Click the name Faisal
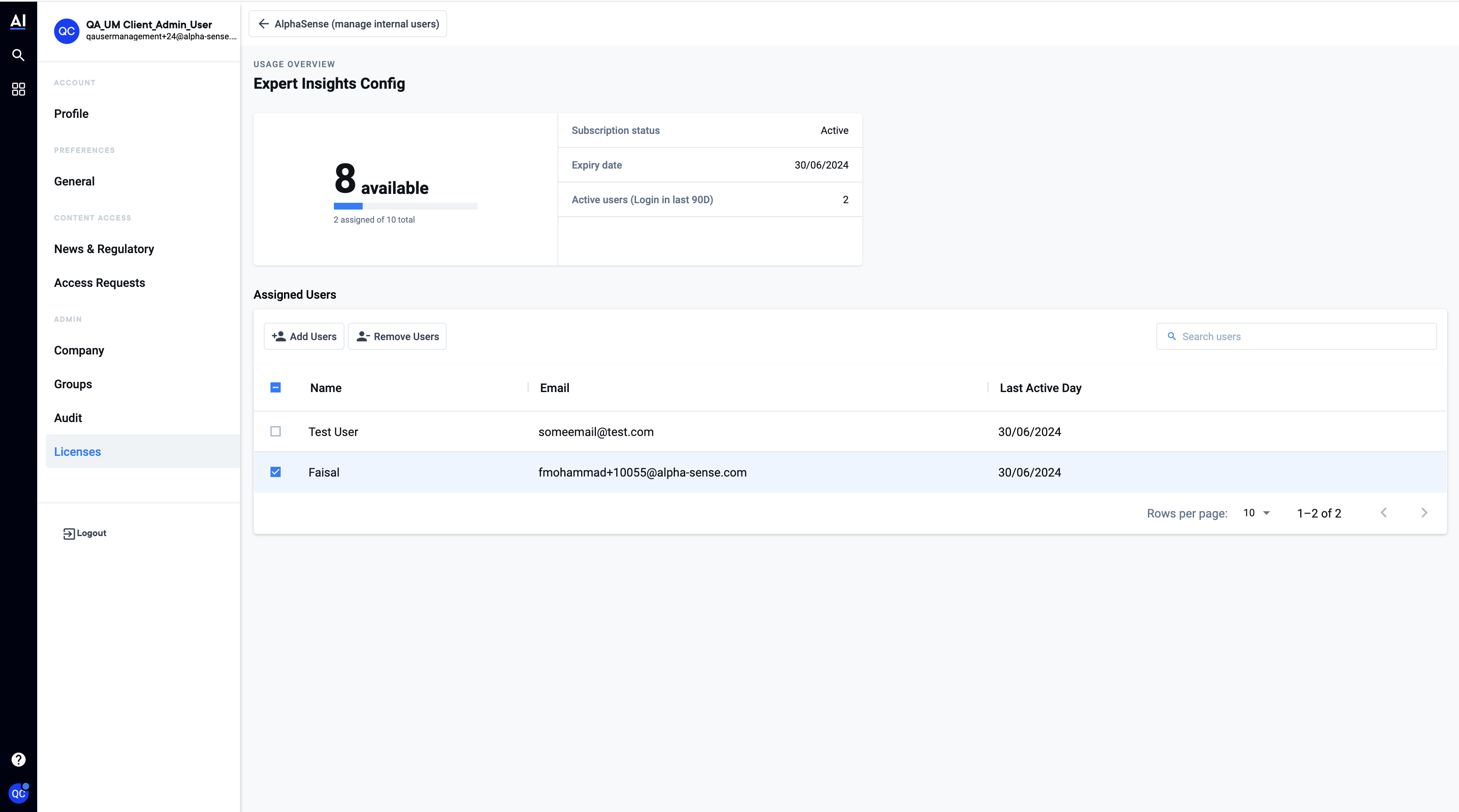 click(324, 472)
